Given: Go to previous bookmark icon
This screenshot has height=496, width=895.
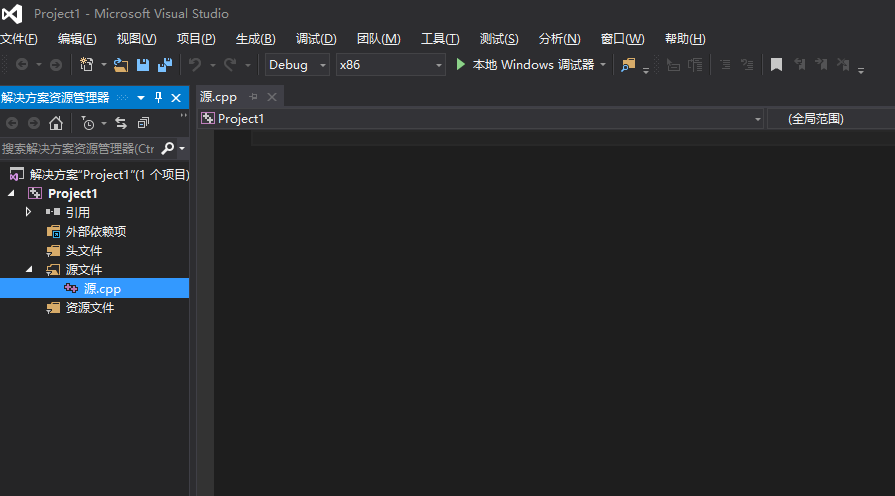Looking at the screenshot, I should pyautogui.click(x=800, y=64).
